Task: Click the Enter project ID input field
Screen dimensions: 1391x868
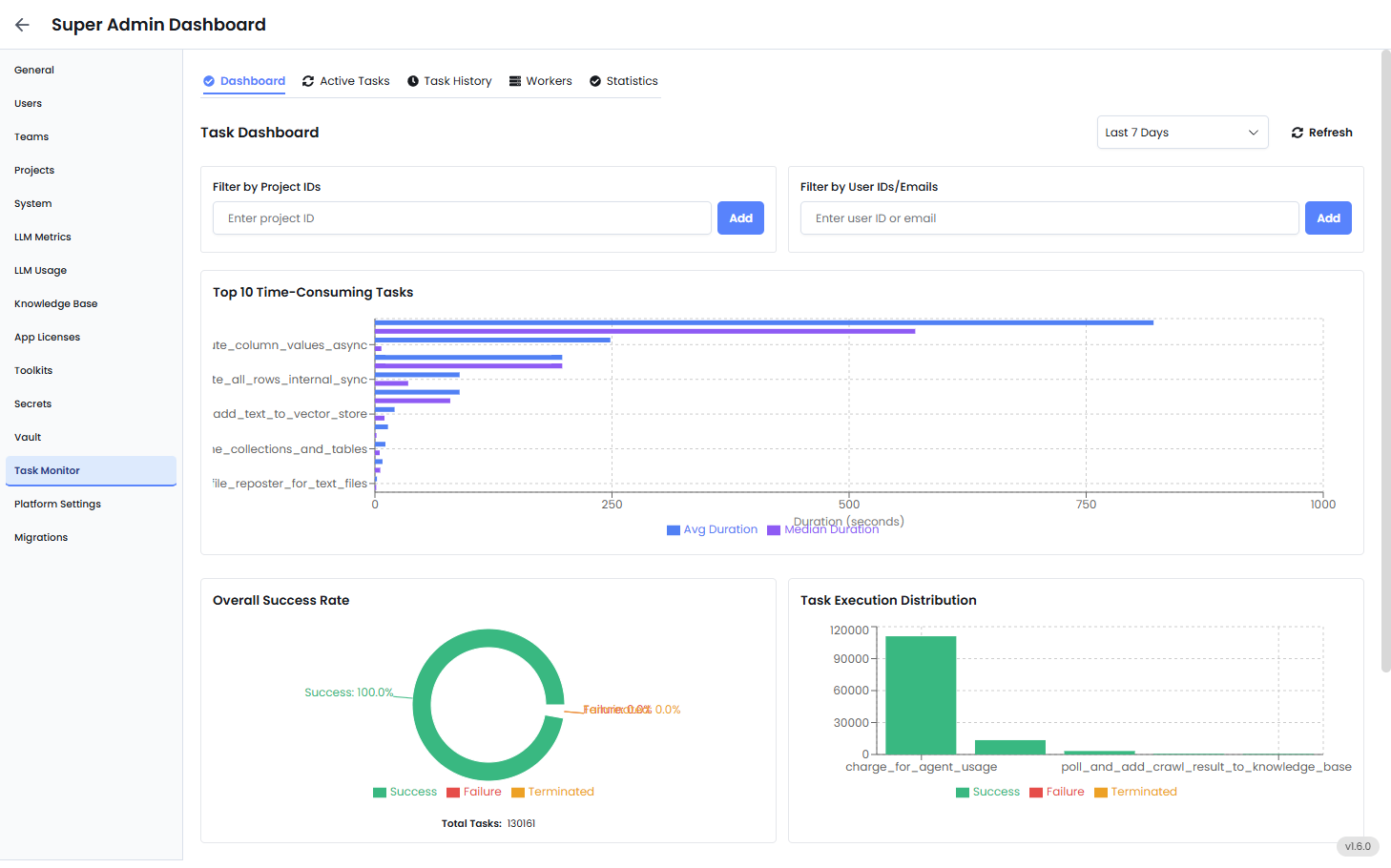Action: [461, 217]
